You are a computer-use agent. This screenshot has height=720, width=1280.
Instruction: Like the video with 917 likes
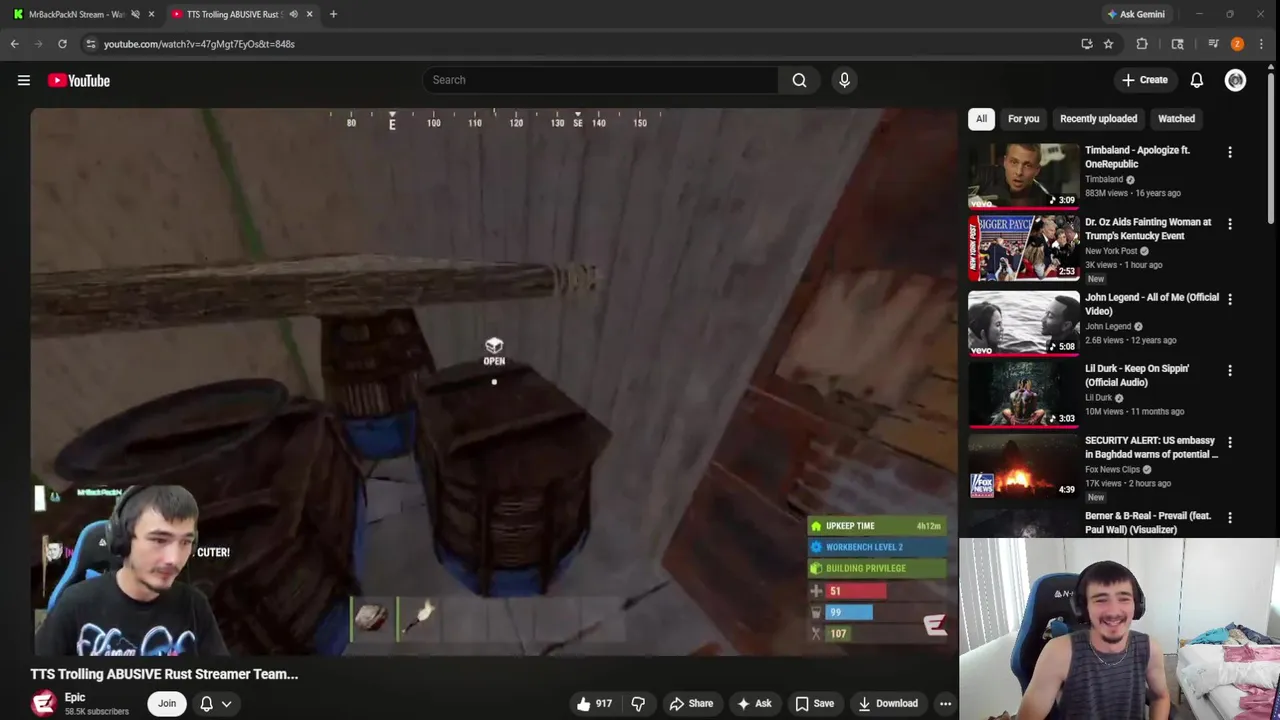click(594, 704)
